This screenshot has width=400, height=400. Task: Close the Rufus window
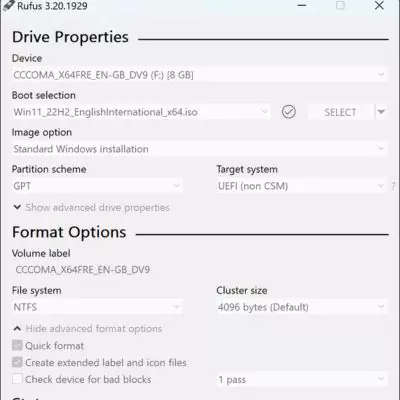(x=379, y=5)
